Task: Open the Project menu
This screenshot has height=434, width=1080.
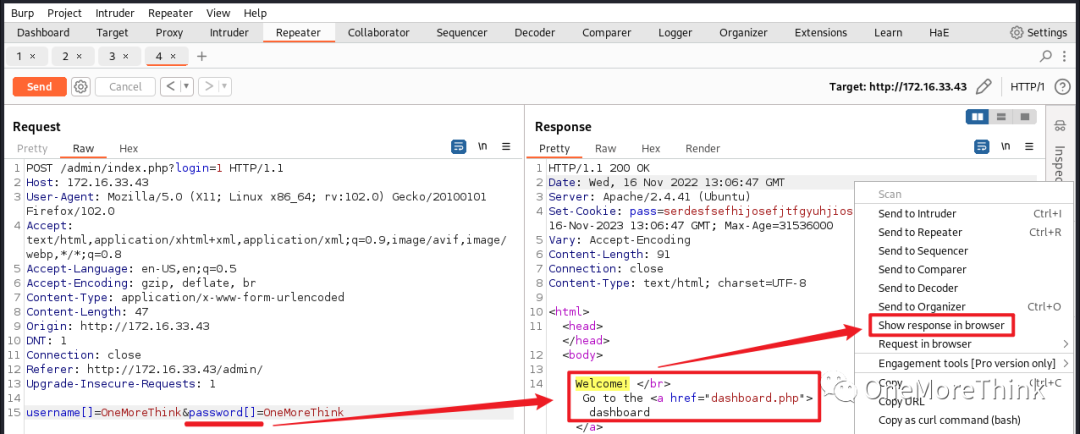Action: (65, 13)
